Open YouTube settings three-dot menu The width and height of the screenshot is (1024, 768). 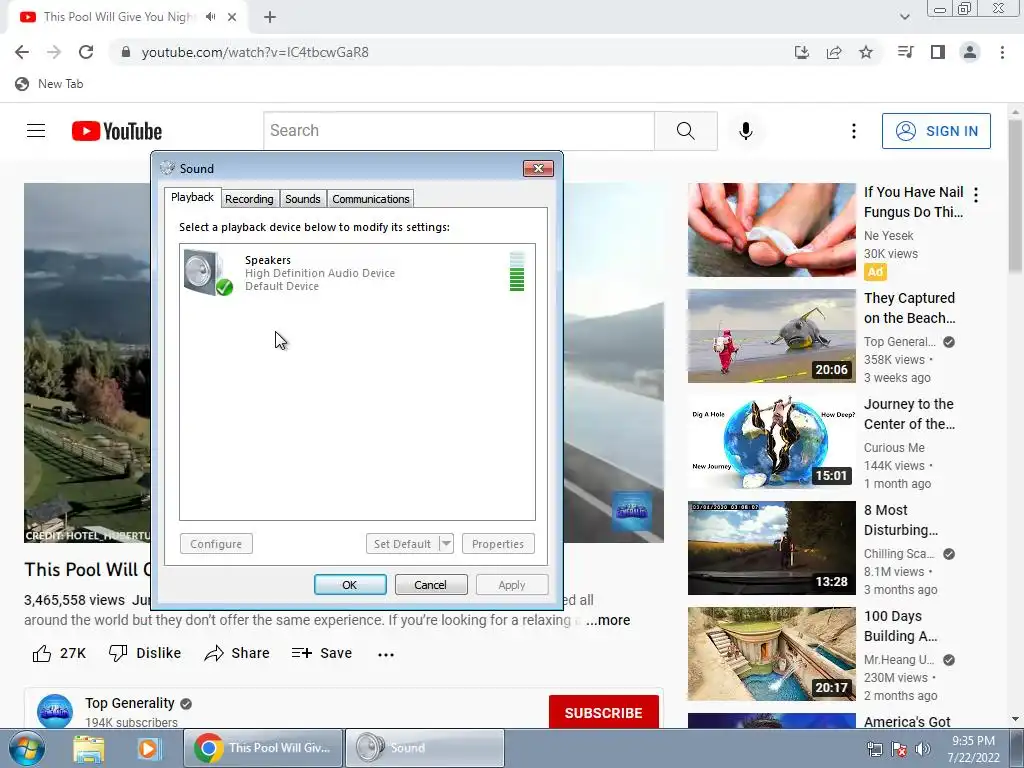point(854,131)
